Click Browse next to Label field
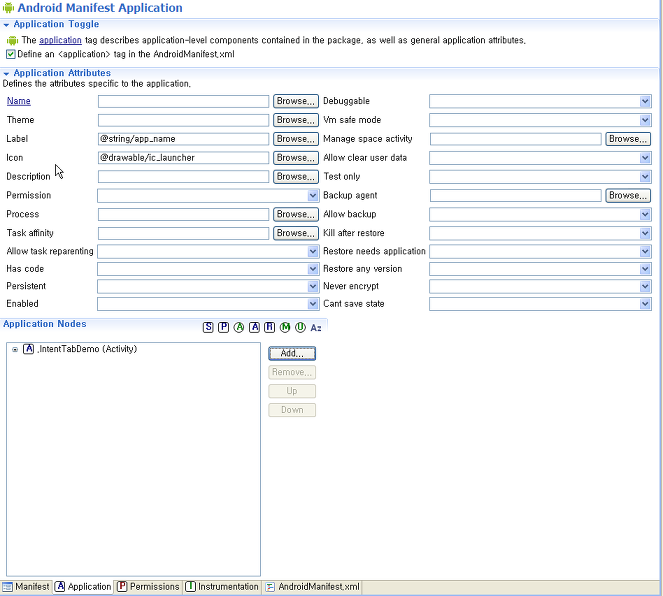 pos(296,139)
